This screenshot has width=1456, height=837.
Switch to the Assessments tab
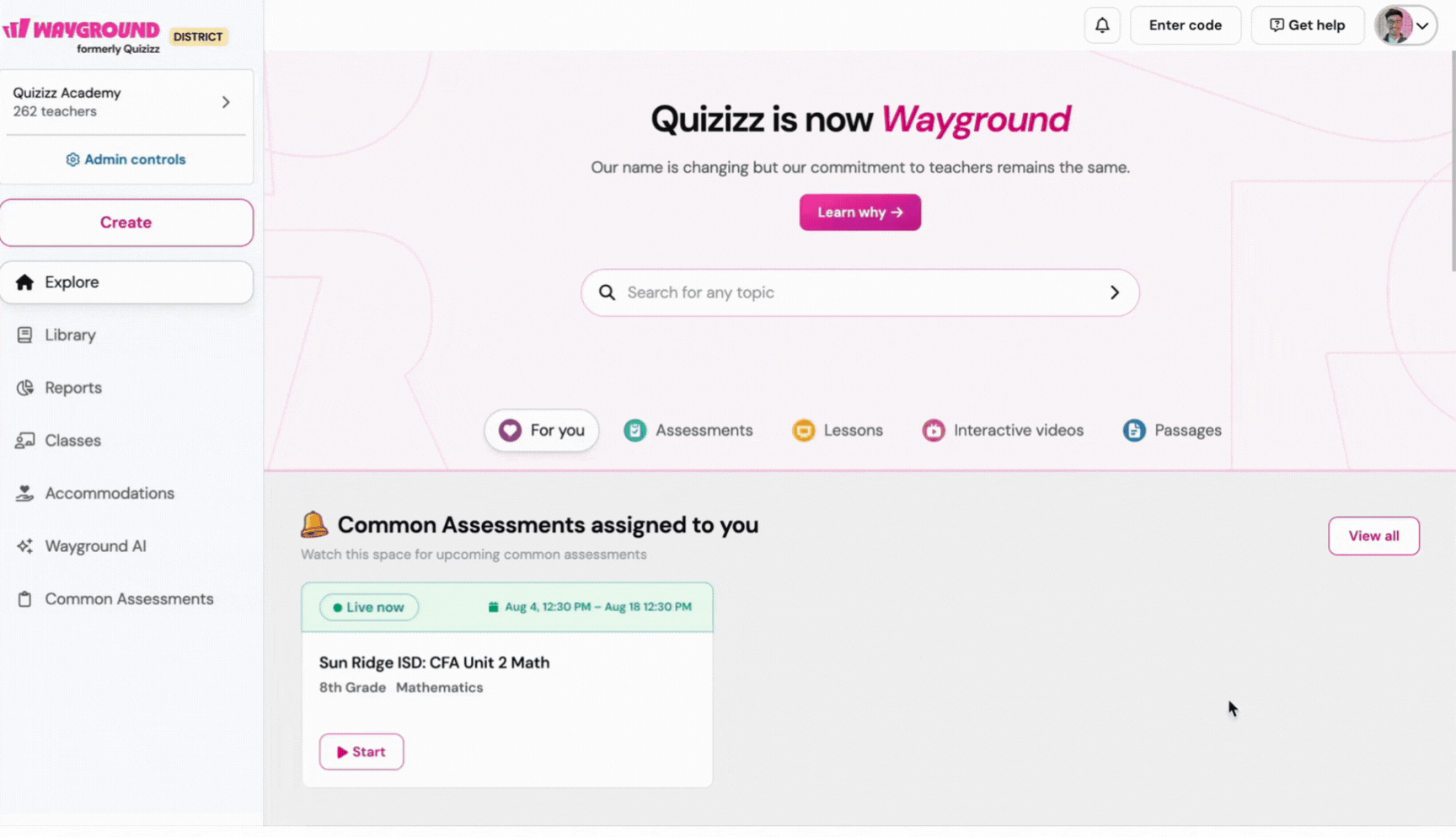click(688, 431)
